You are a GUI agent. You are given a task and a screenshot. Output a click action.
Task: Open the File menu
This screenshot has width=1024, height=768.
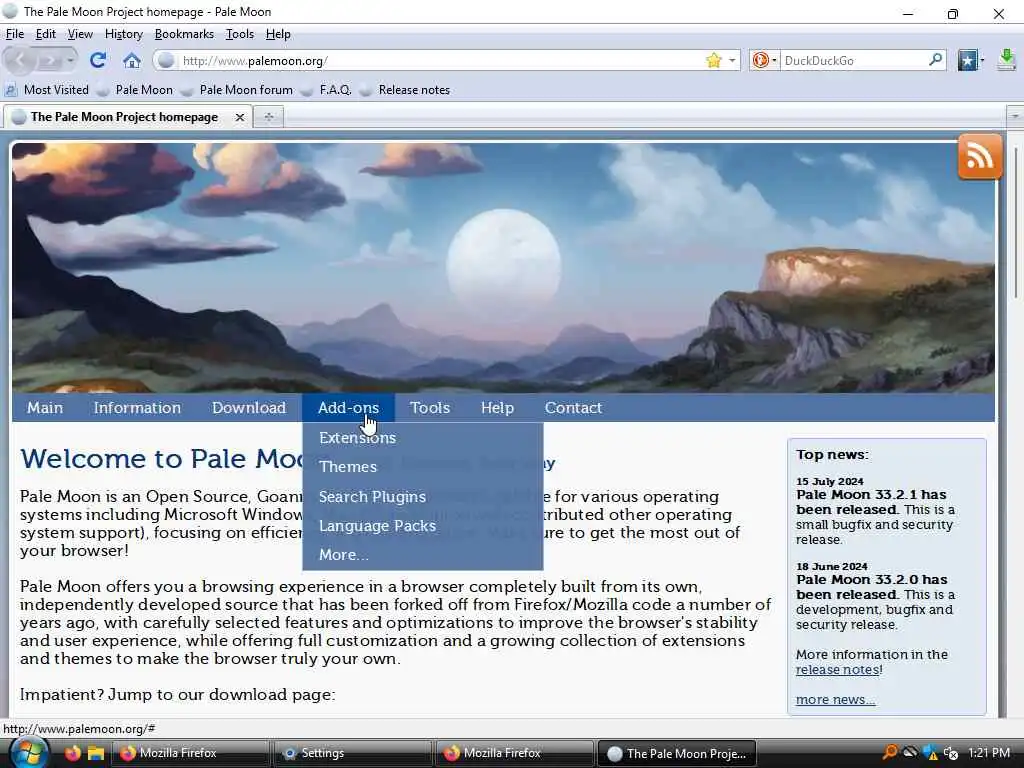14,34
